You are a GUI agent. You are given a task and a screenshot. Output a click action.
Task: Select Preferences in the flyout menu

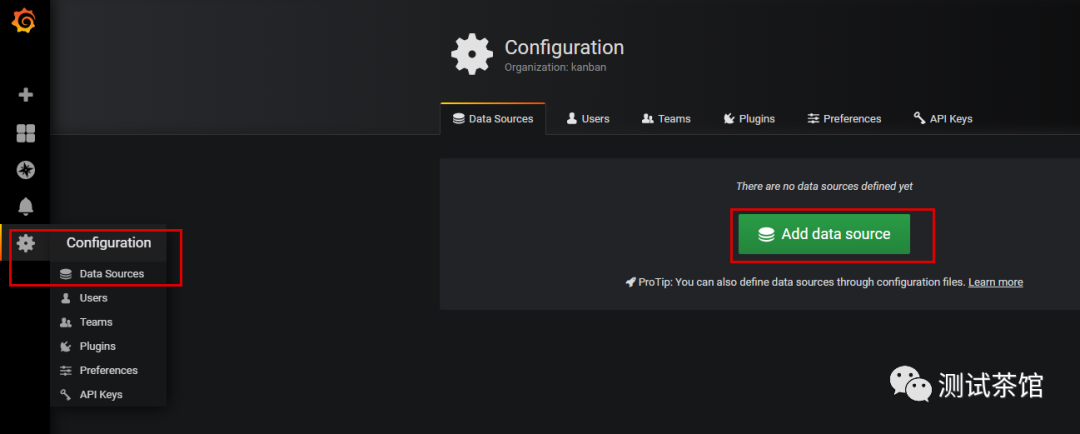pos(108,370)
